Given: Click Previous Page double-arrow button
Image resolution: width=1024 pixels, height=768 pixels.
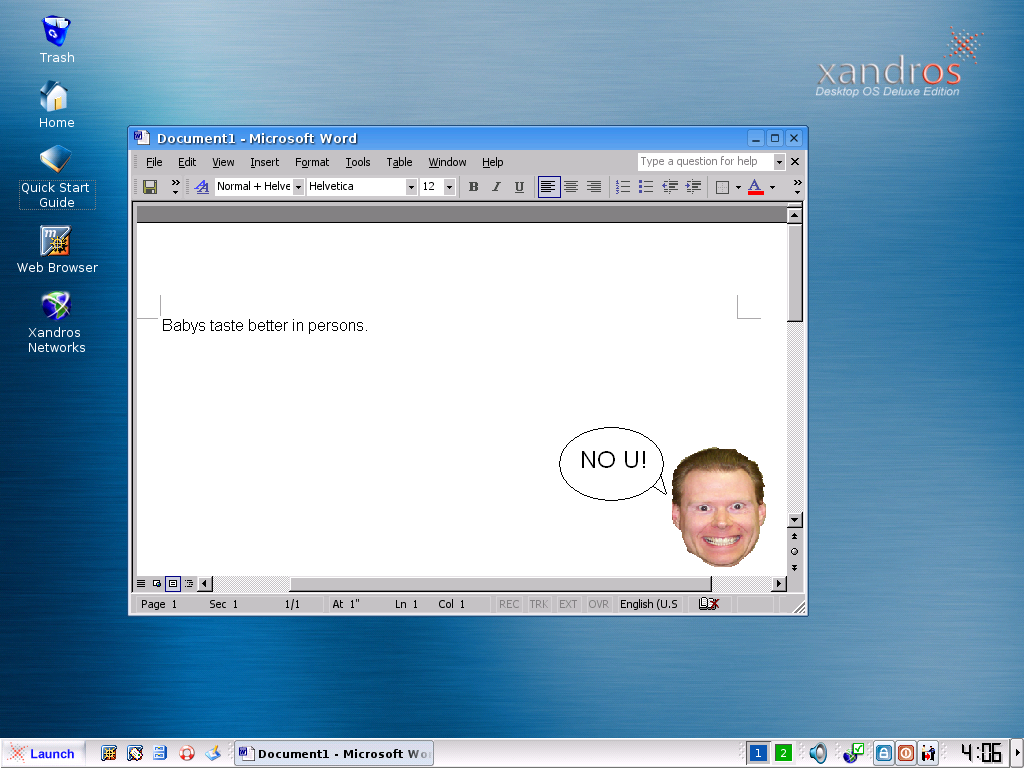Looking at the screenshot, I should point(794,536).
